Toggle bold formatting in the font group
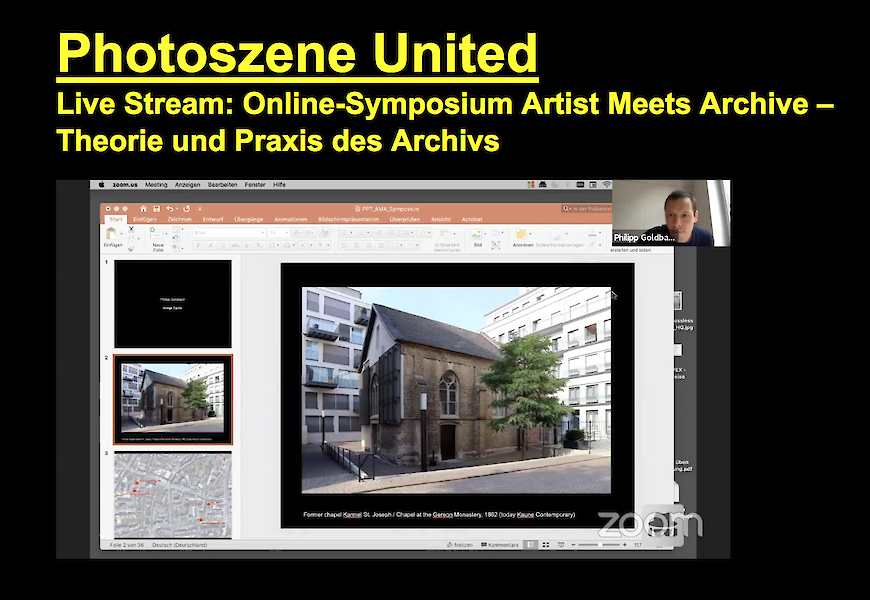 tap(199, 245)
